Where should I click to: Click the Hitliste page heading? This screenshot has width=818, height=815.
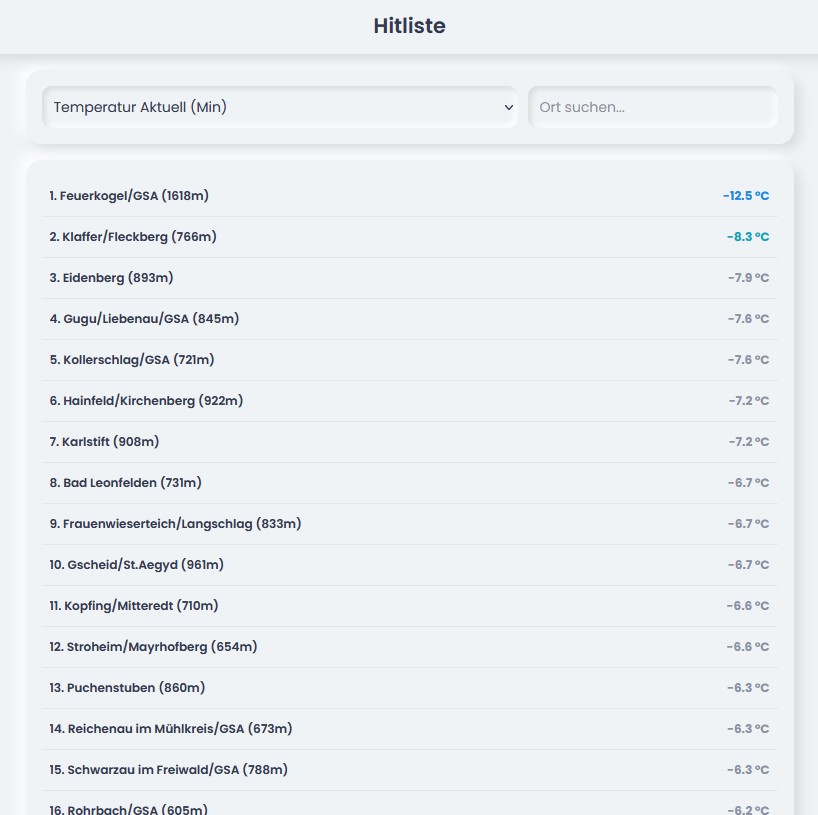point(409,26)
